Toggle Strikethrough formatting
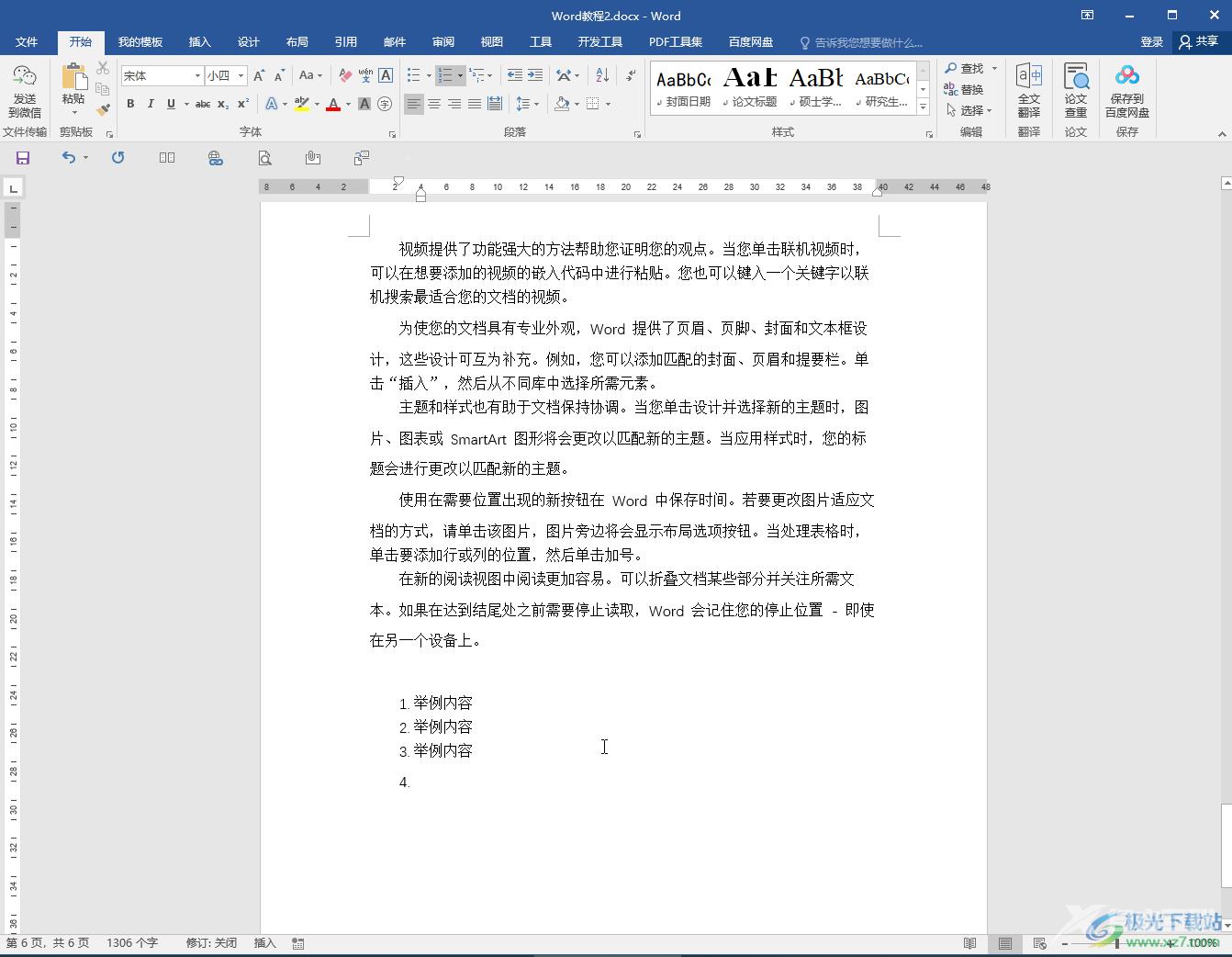The height and width of the screenshot is (957, 1232). [203, 104]
